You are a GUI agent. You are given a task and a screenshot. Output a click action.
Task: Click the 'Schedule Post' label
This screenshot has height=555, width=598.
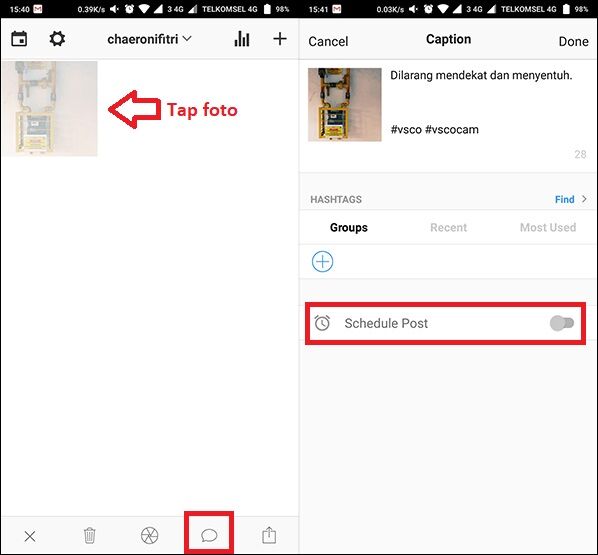pos(386,323)
